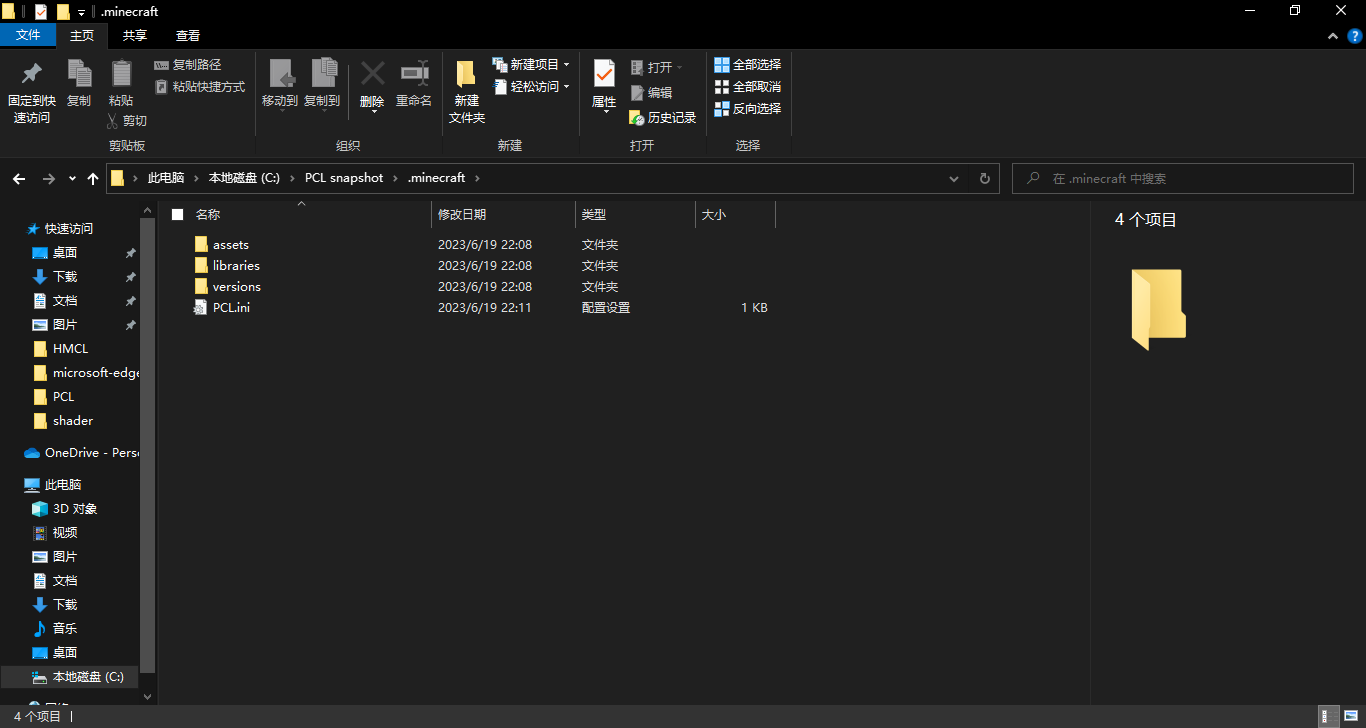Enable 全部选择 to select all items
1366x728 pixels.
(747, 64)
